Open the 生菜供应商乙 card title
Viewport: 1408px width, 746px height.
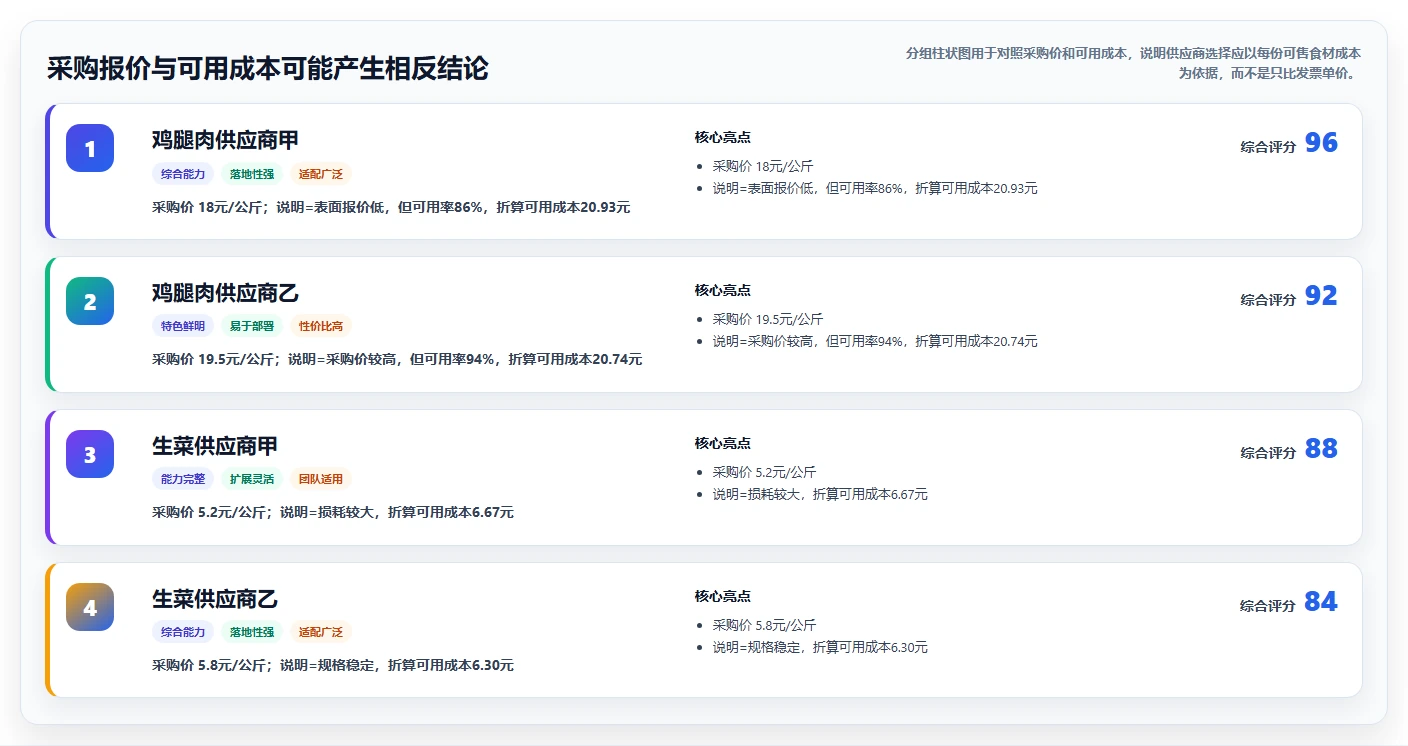(215, 599)
